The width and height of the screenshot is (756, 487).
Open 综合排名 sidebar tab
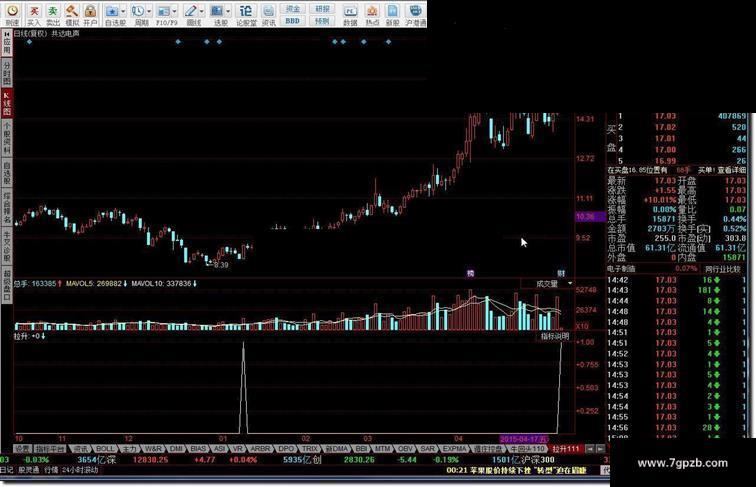click(x=7, y=208)
